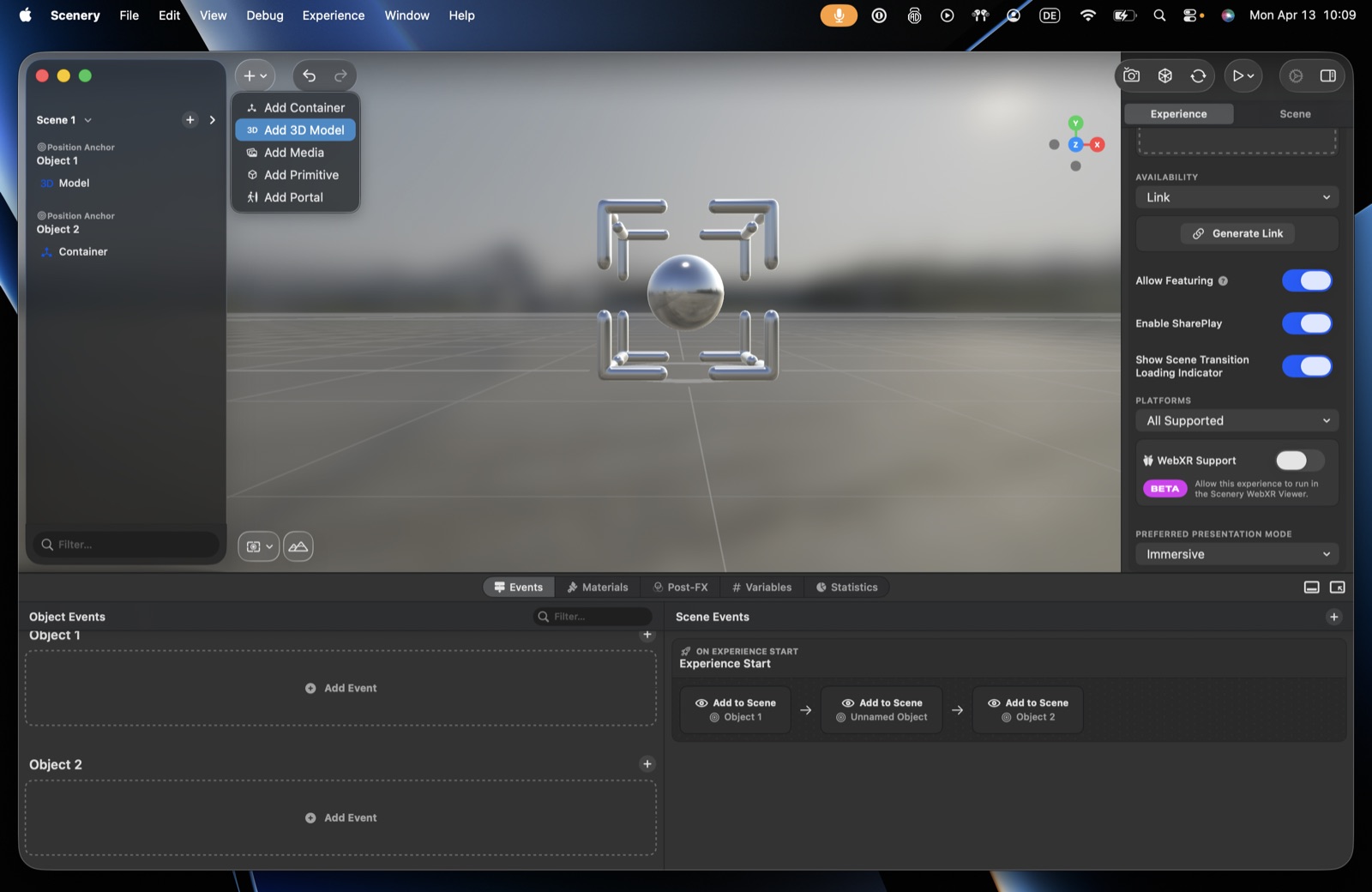Click the Object Events Filter field
Screen dimensions: 1372x892
[593, 617]
